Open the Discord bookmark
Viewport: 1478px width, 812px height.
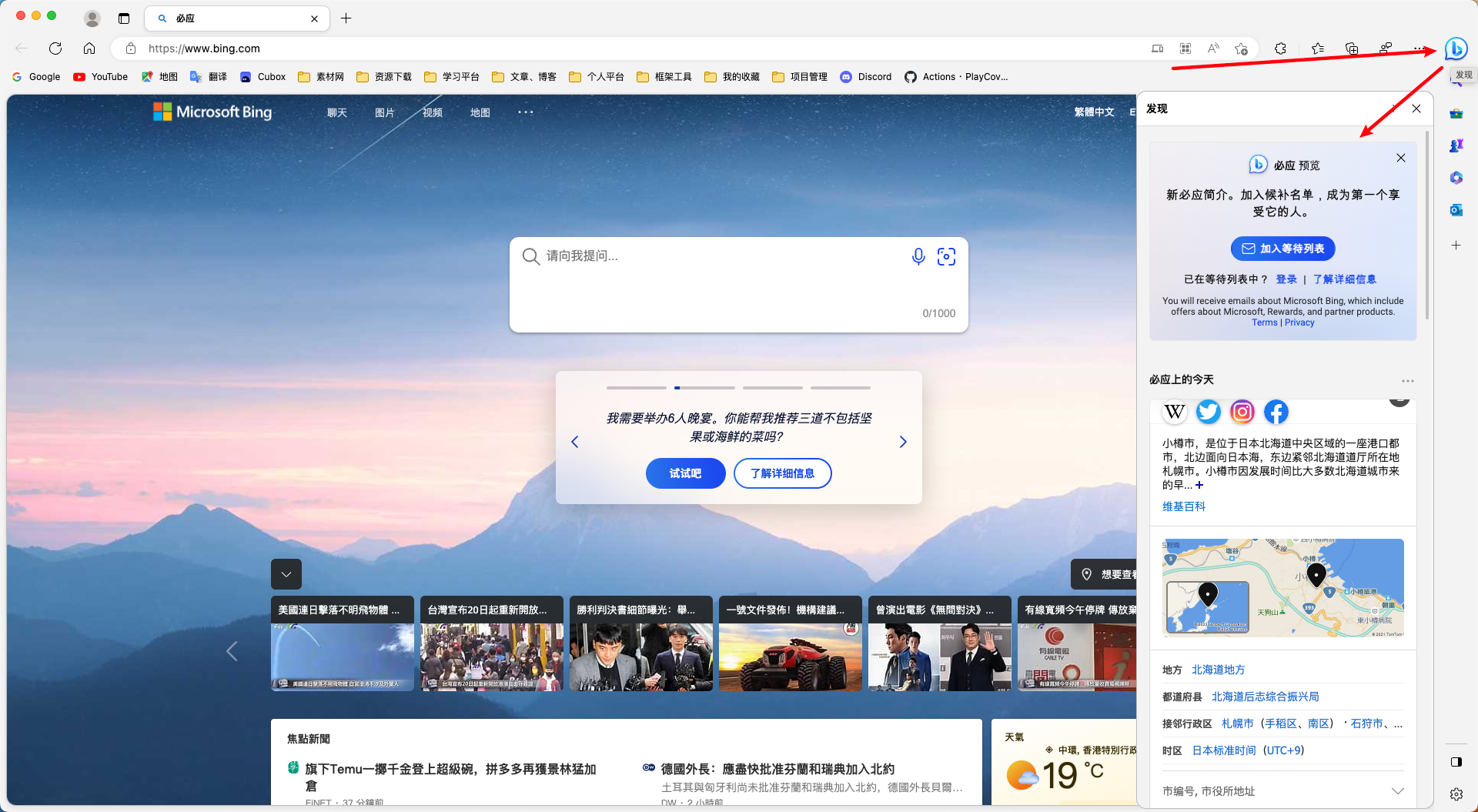(x=866, y=77)
